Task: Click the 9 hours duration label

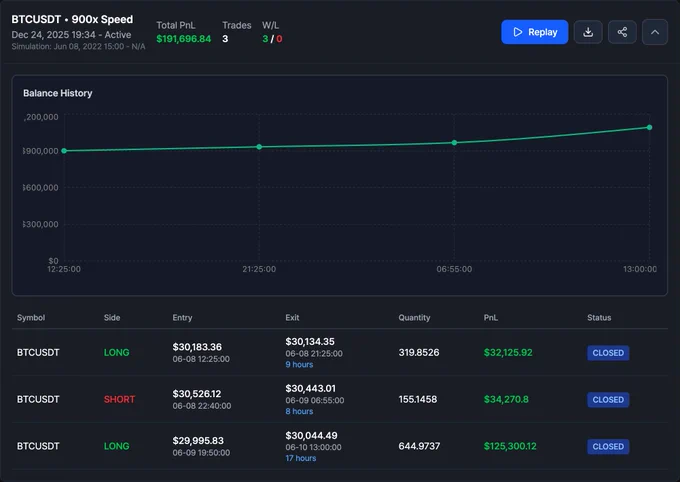Action: tap(299, 364)
